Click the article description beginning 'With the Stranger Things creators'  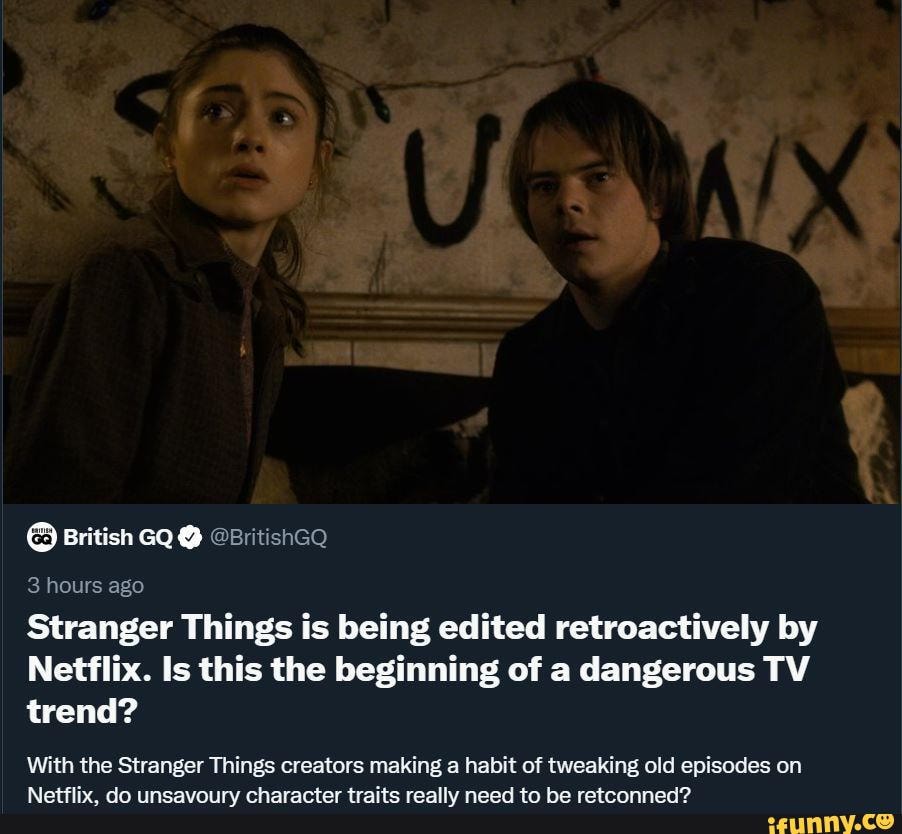pyautogui.click(x=414, y=781)
